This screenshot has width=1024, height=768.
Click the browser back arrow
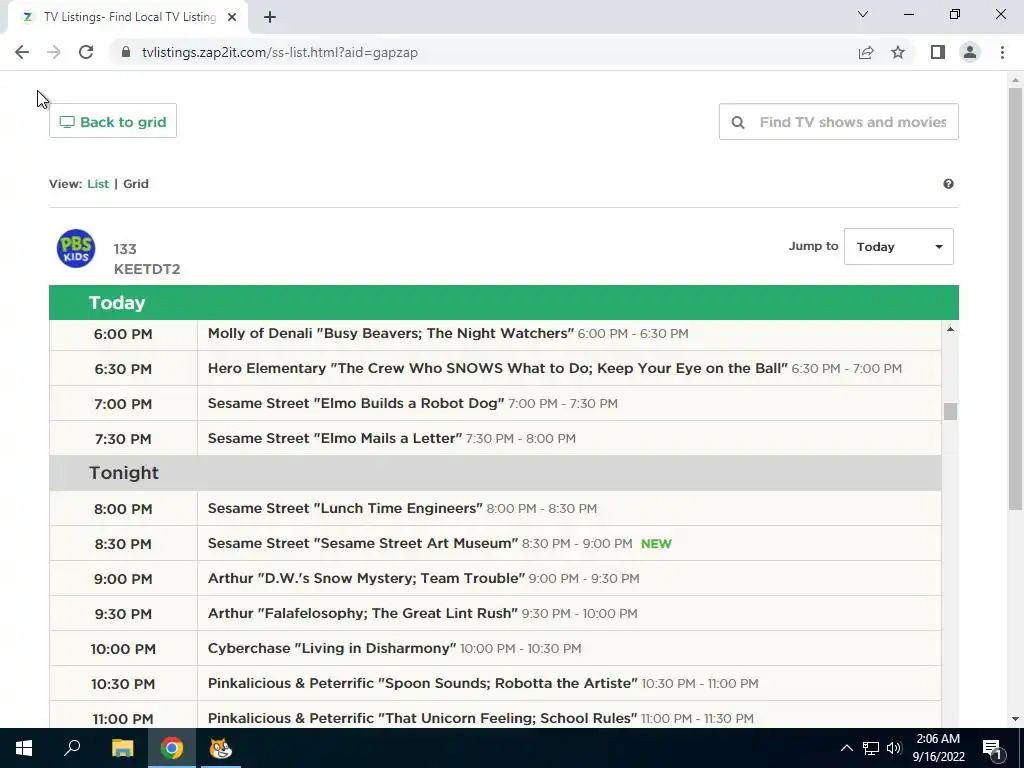[22, 52]
